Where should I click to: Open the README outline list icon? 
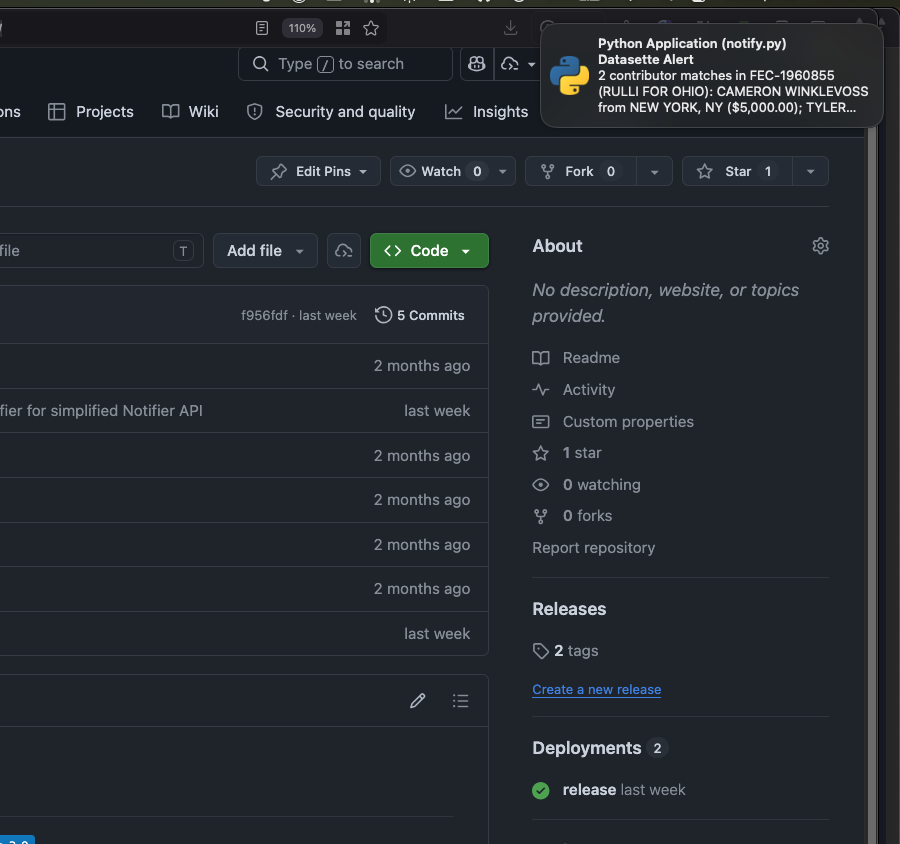pyautogui.click(x=460, y=701)
